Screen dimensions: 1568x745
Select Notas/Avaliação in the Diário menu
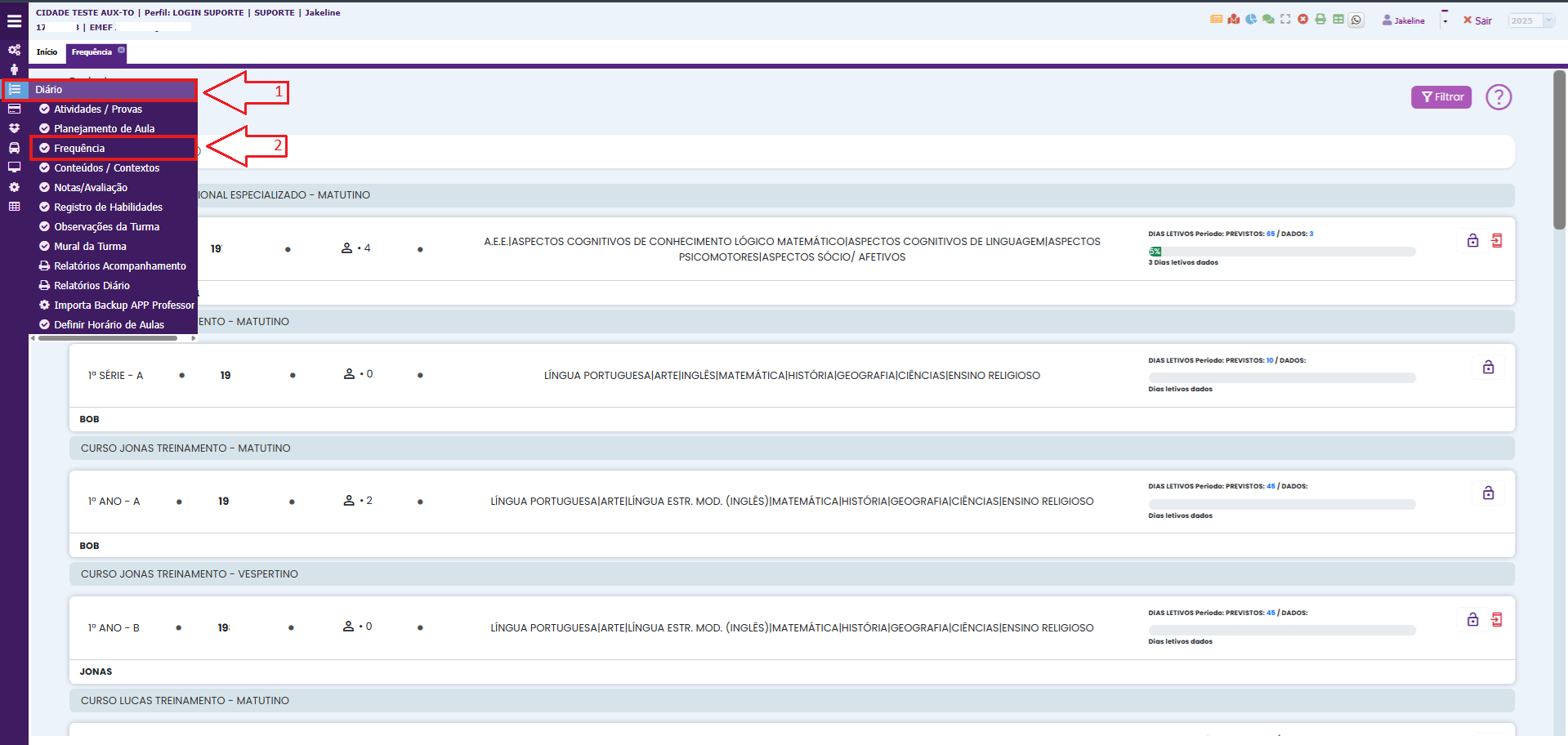point(91,188)
